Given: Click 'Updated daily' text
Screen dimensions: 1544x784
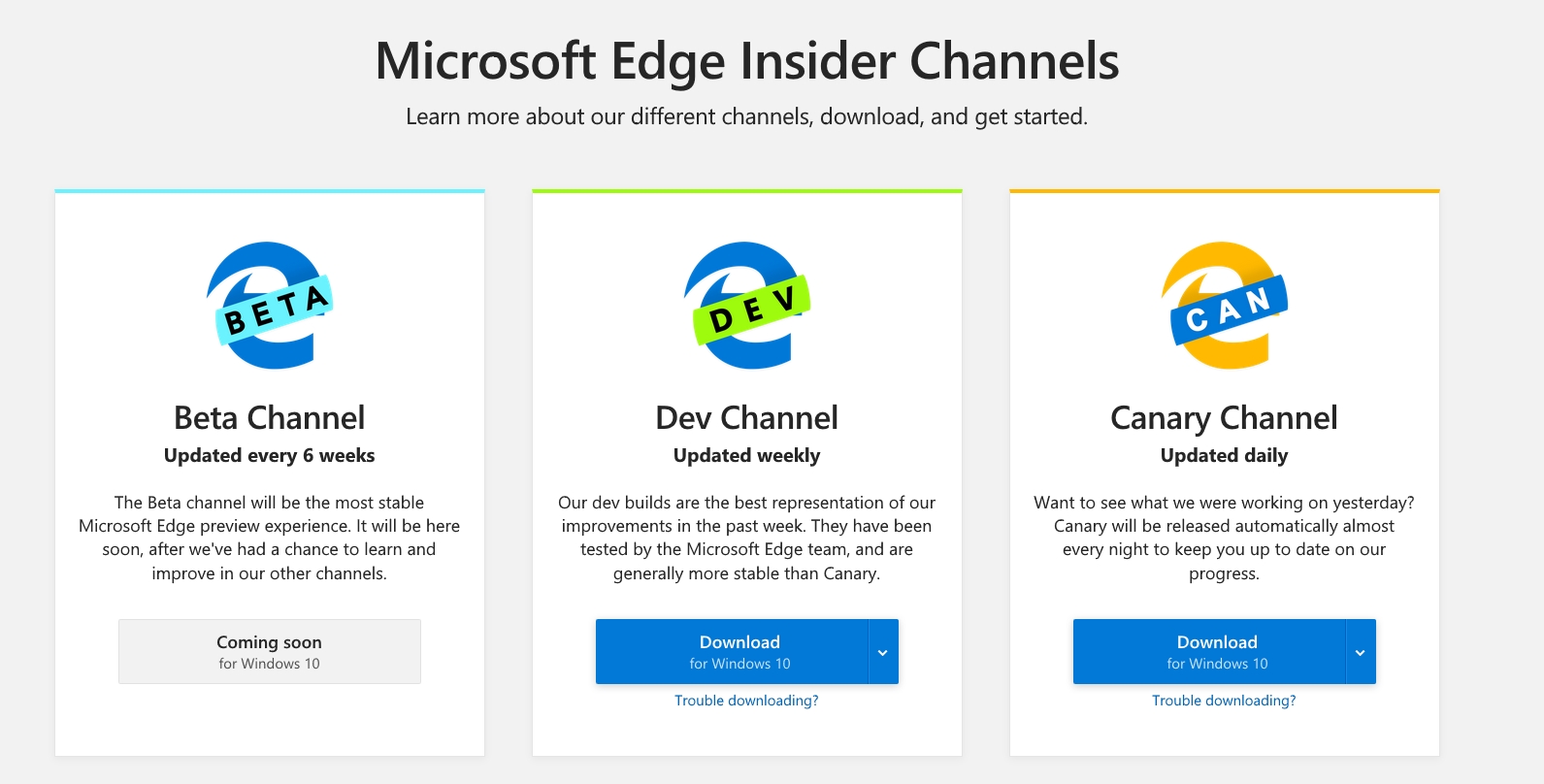Looking at the screenshot, I should 1225,456.
